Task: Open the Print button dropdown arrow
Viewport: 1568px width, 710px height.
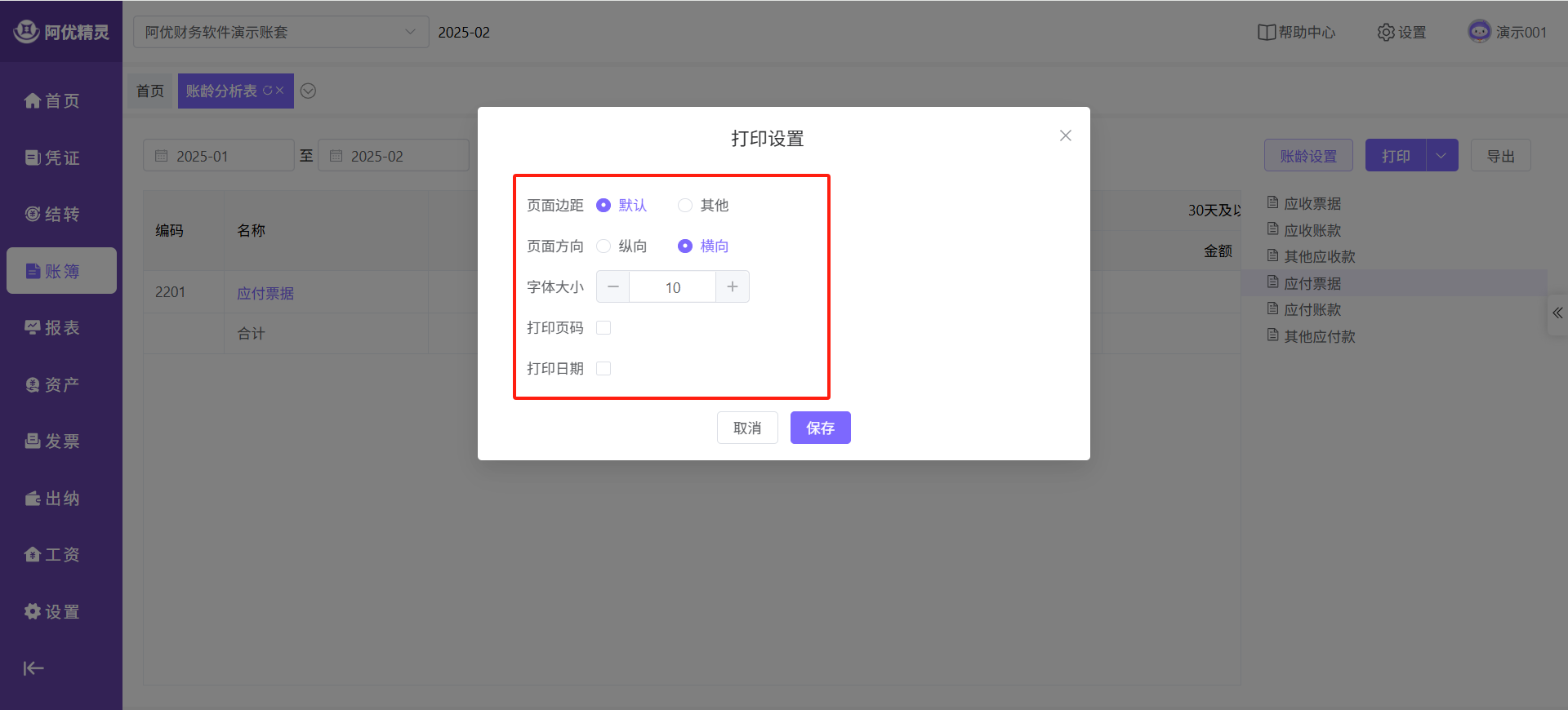Action: [x=1441, y=156]
